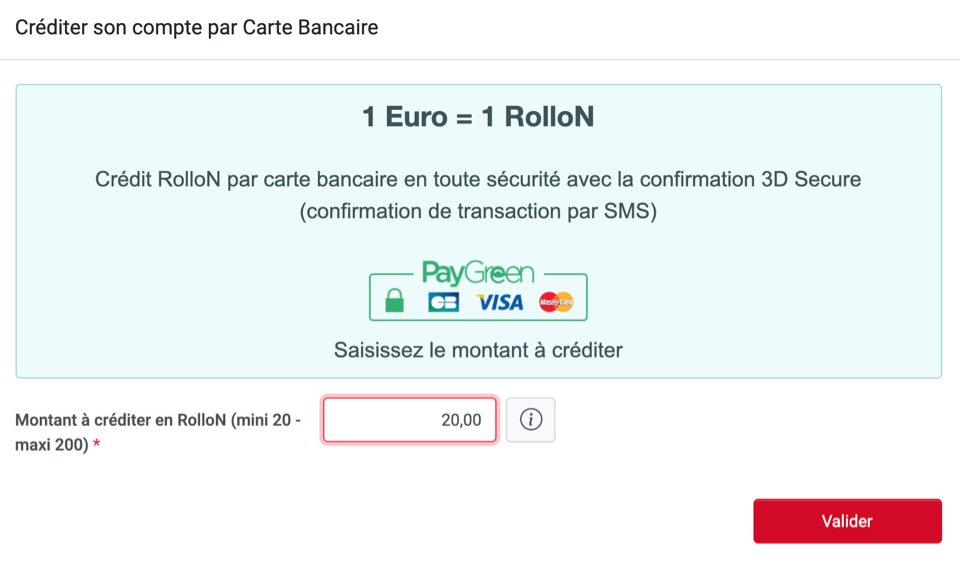The width and height of the screenshot is (960, 563).
Task: Click the 3D Secure description sentence
Action: point(478,179)
